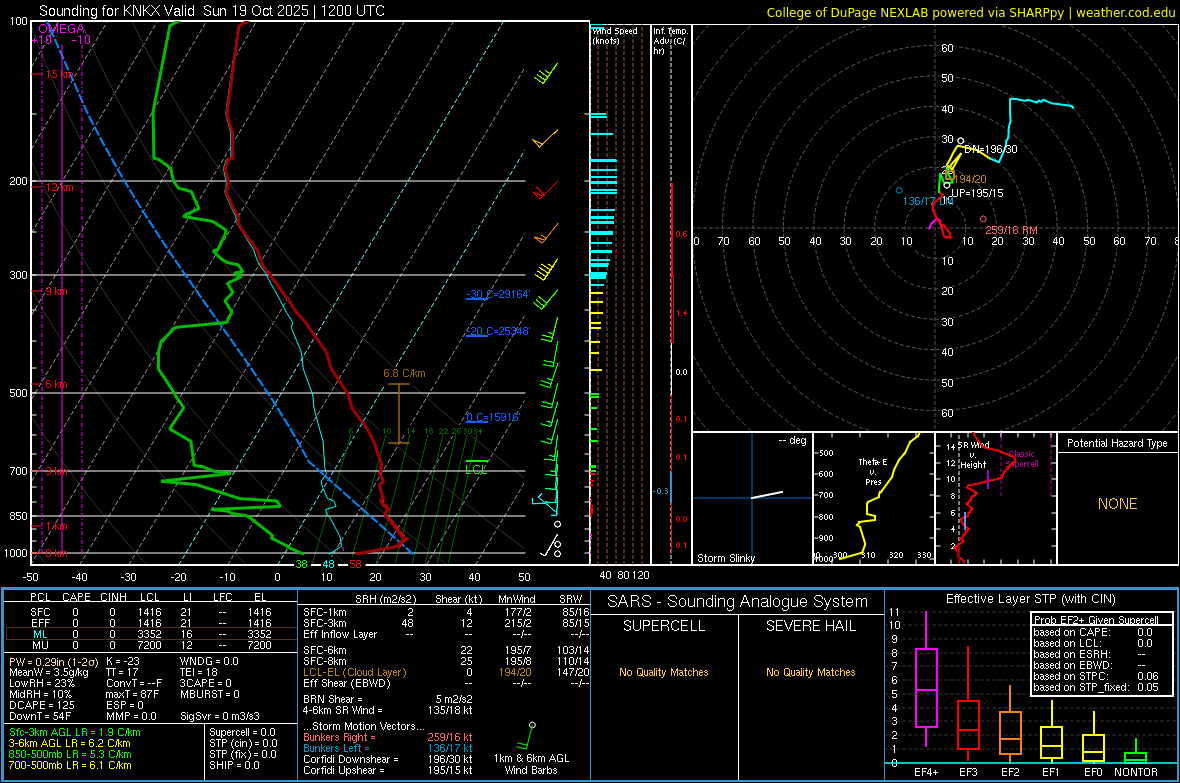This screenshot has height=783, width=1180.
Task: Click the 136/17 LM hodograph label
Action: 927,201
